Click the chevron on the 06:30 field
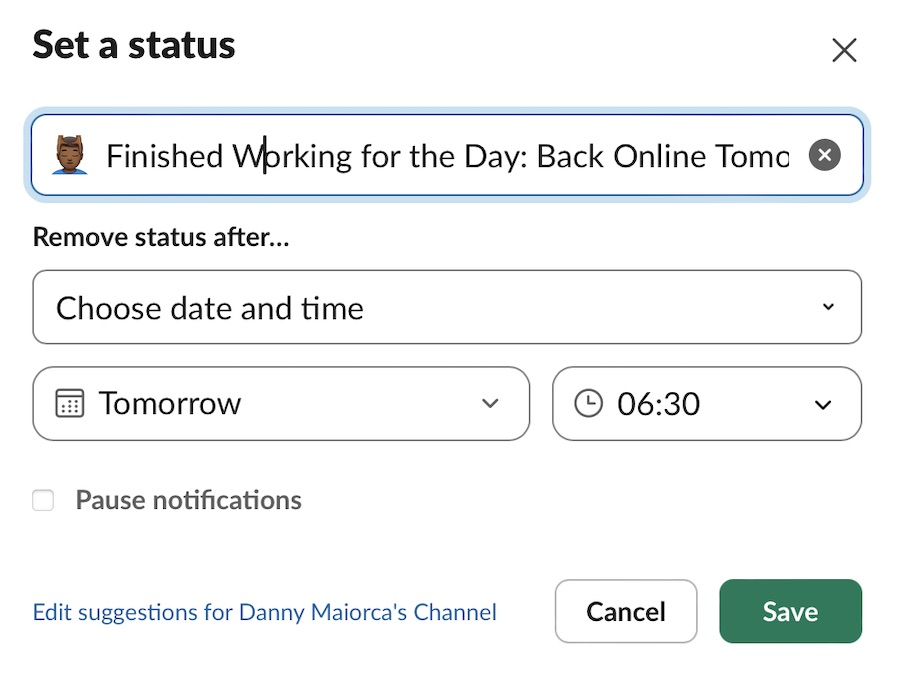This screenshot has width=900, height=673. click(x=823, y=404)
